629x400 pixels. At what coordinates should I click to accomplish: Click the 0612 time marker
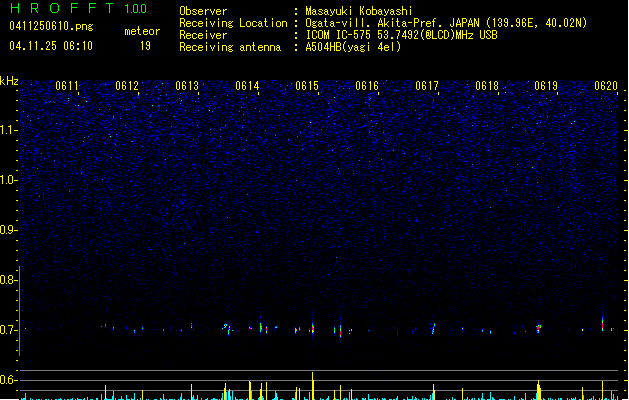(x=127, y=86)
